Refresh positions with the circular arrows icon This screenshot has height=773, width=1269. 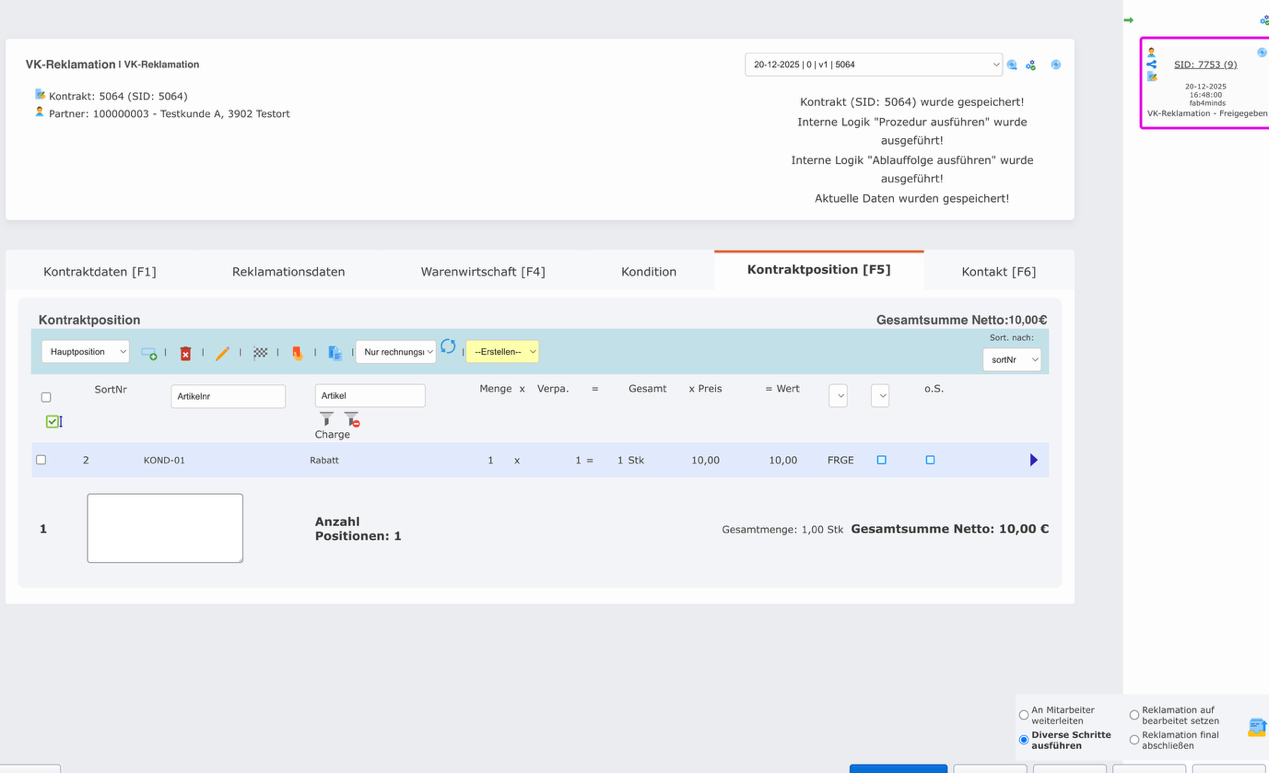(x=447, y=350)
